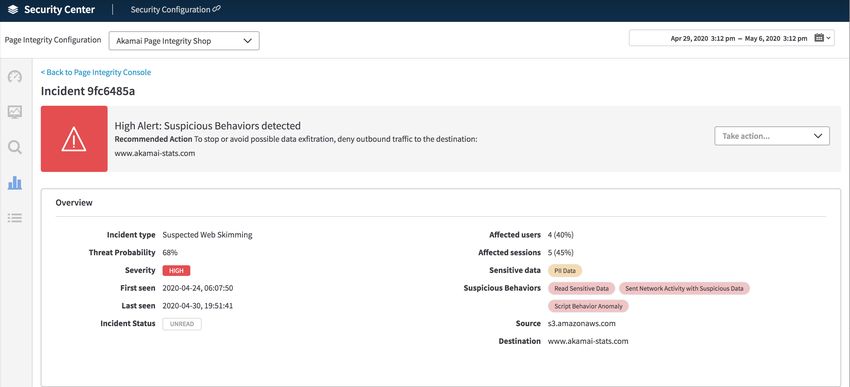Select the bar chart icon in sidebar
The height and width of the screenshot is (387, 850).
point(15,183)
